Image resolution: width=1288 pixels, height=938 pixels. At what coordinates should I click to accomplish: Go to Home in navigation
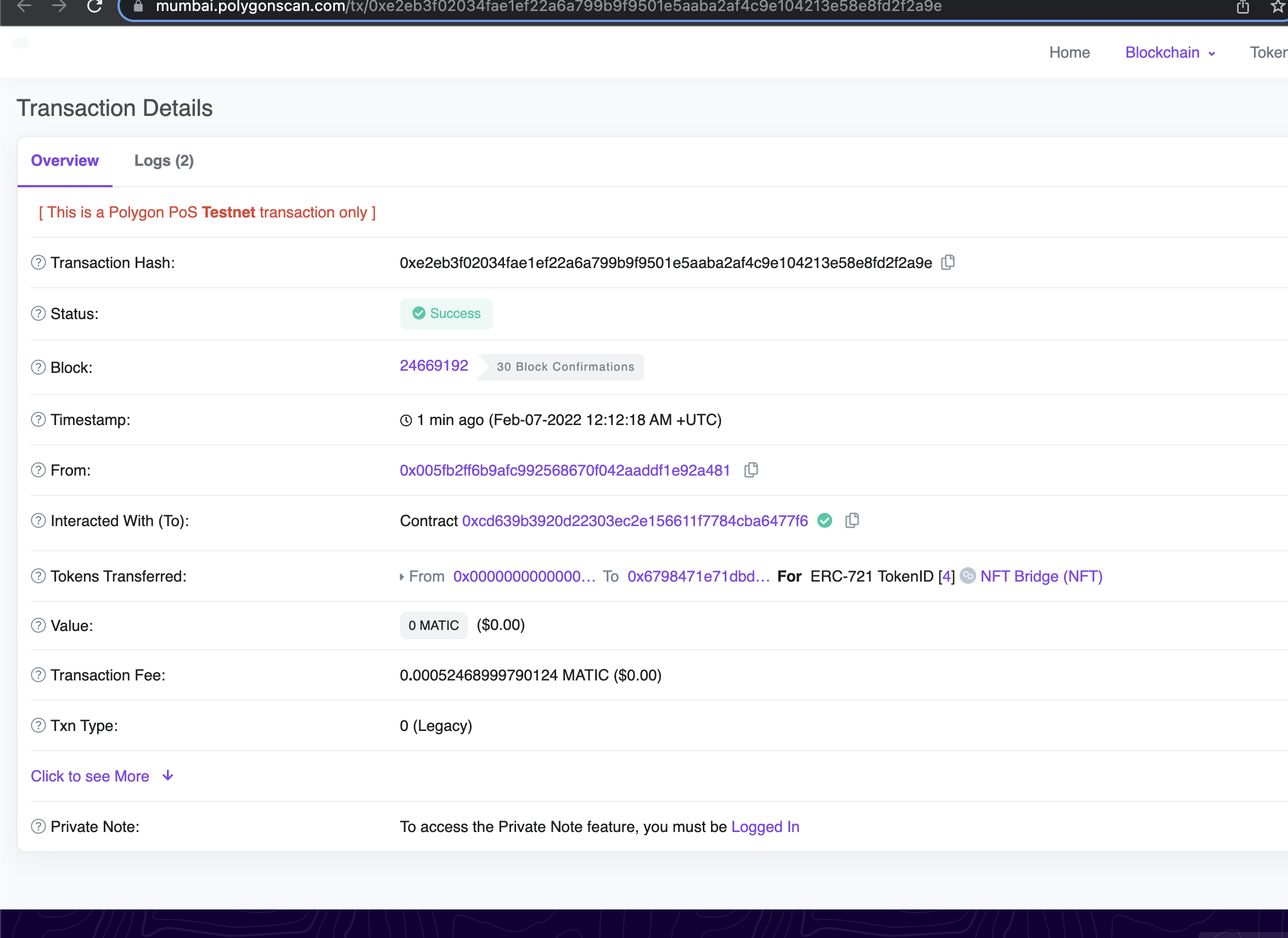[1069, 53]
